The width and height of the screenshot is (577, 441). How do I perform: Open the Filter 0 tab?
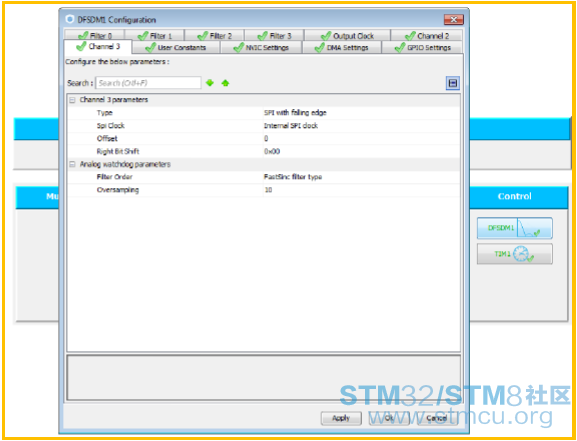(x=95, y=35)
